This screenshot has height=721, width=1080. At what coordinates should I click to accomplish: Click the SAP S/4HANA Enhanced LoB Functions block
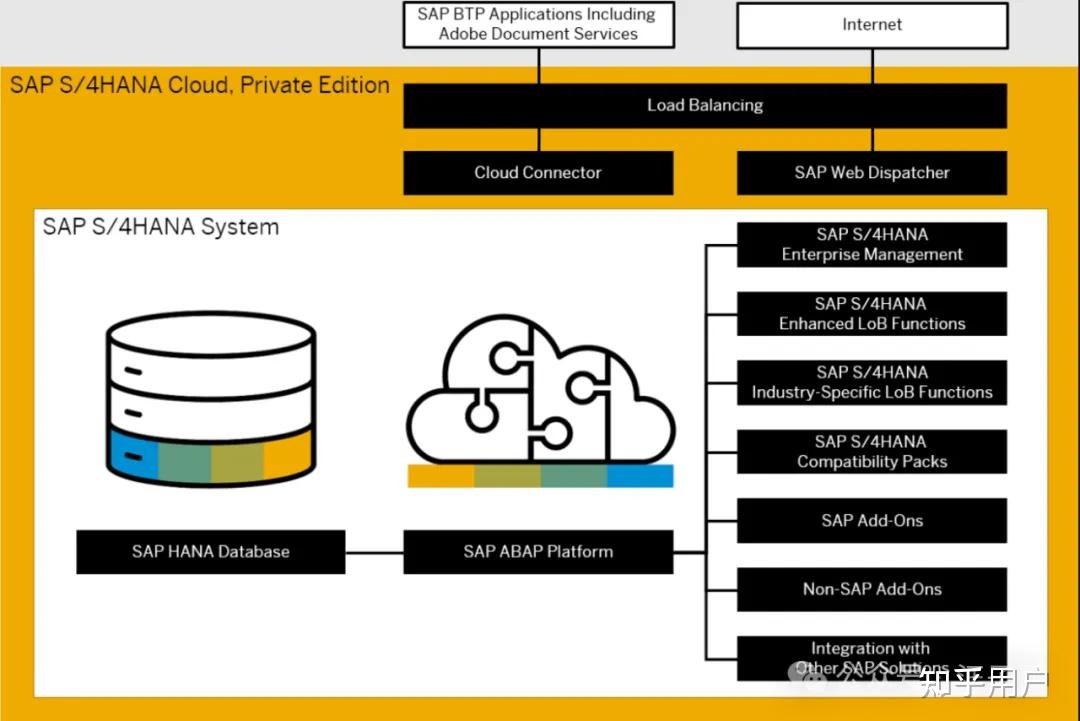click(x=871, y=313)
